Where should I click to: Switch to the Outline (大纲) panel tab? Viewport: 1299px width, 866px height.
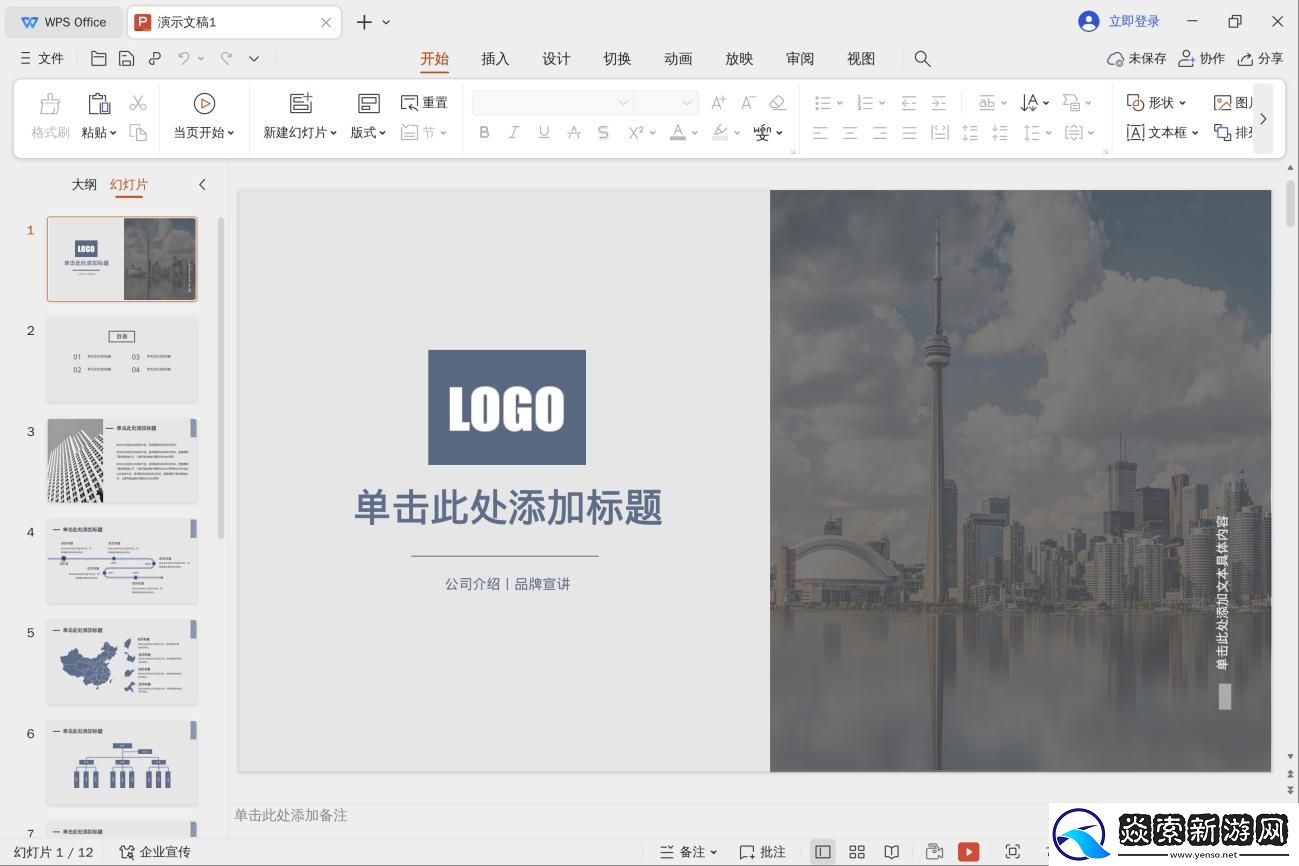click(84, 185)
